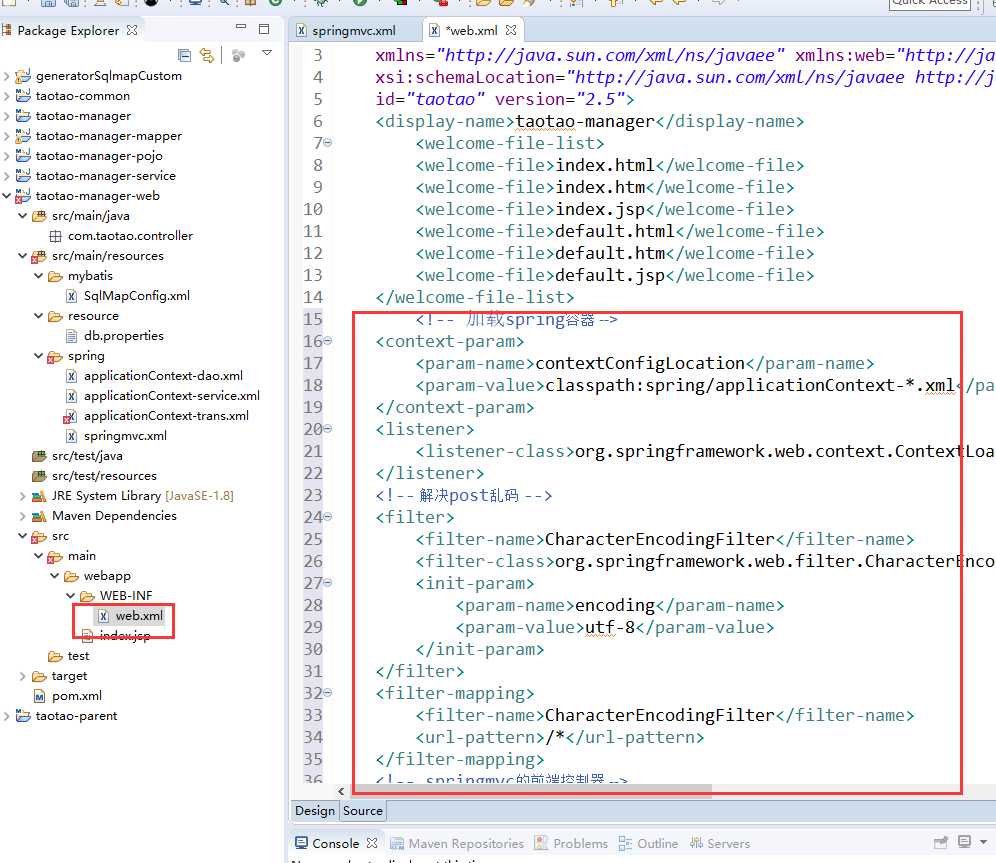Click the src/test/java folder icon
This screenshot has width=996, height=863.
pos(39,456)
